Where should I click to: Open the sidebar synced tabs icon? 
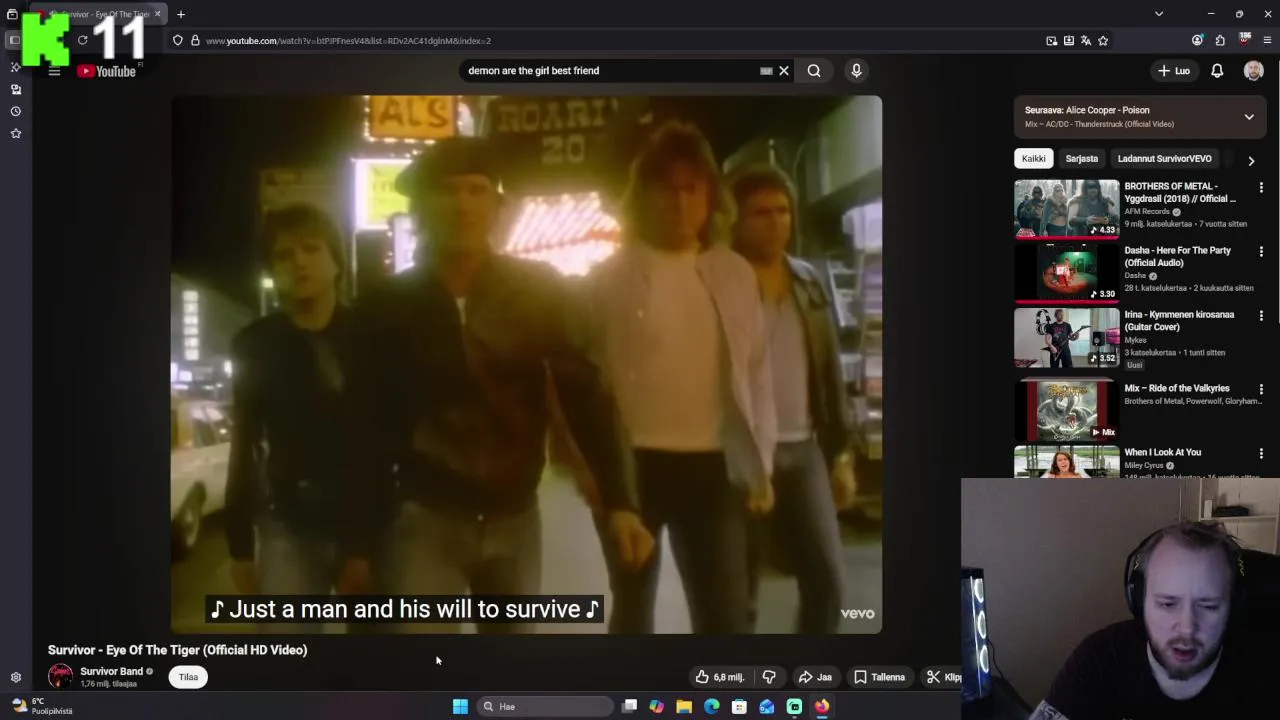click(16, 89)
